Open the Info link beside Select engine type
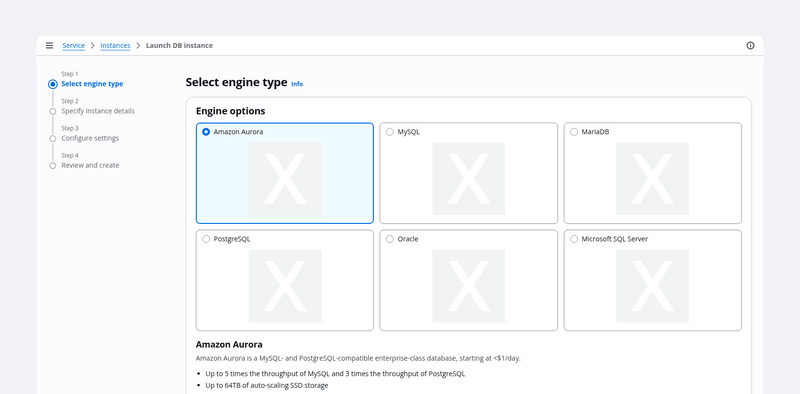Screen dimensions: 800x394 297,84
